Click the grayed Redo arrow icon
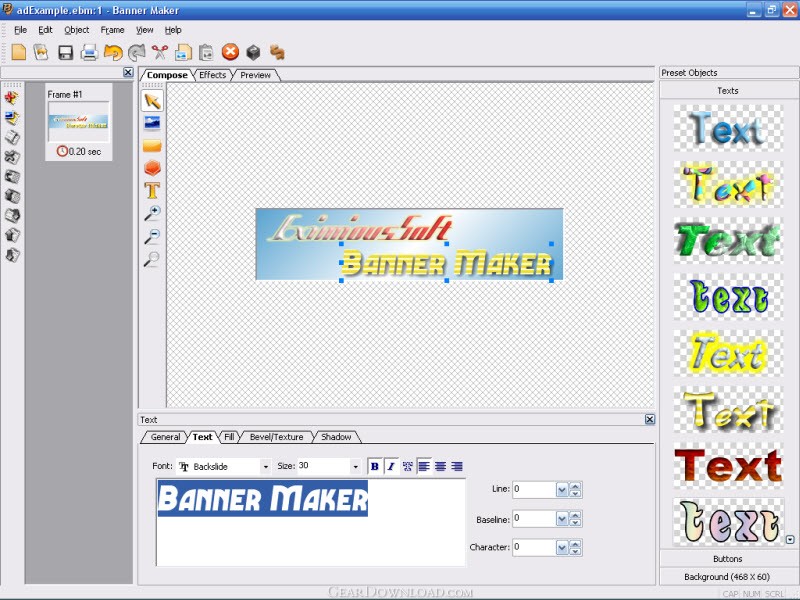Image resolution: width=800 pixels, height=600 pixels. click(136, 52)
